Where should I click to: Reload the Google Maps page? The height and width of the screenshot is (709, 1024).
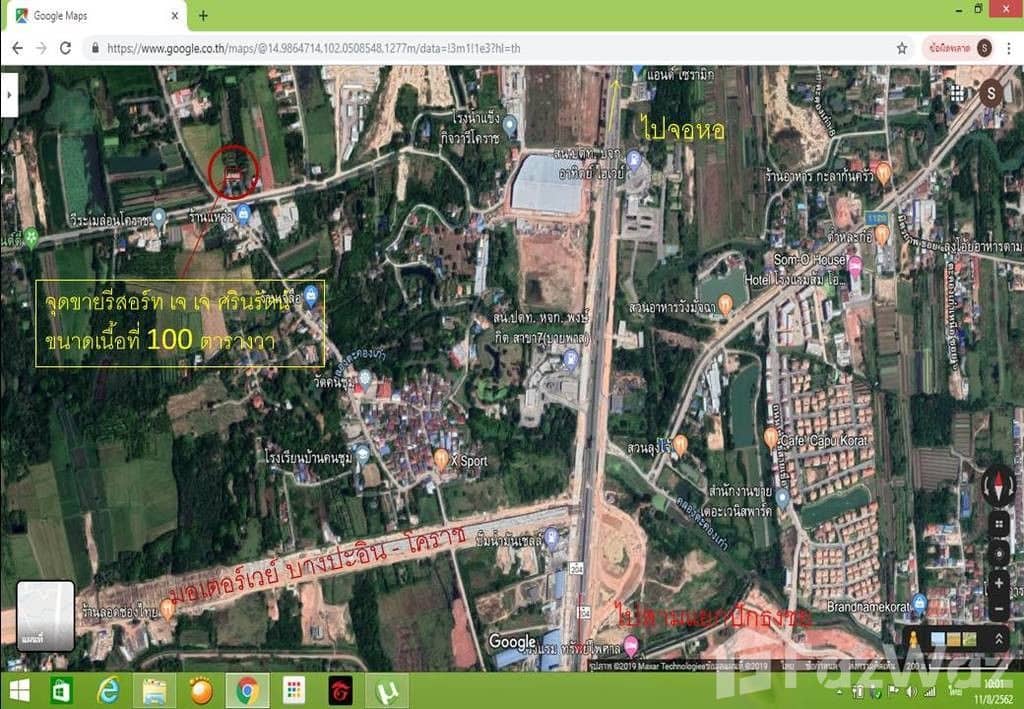click(x=66, y=48)
